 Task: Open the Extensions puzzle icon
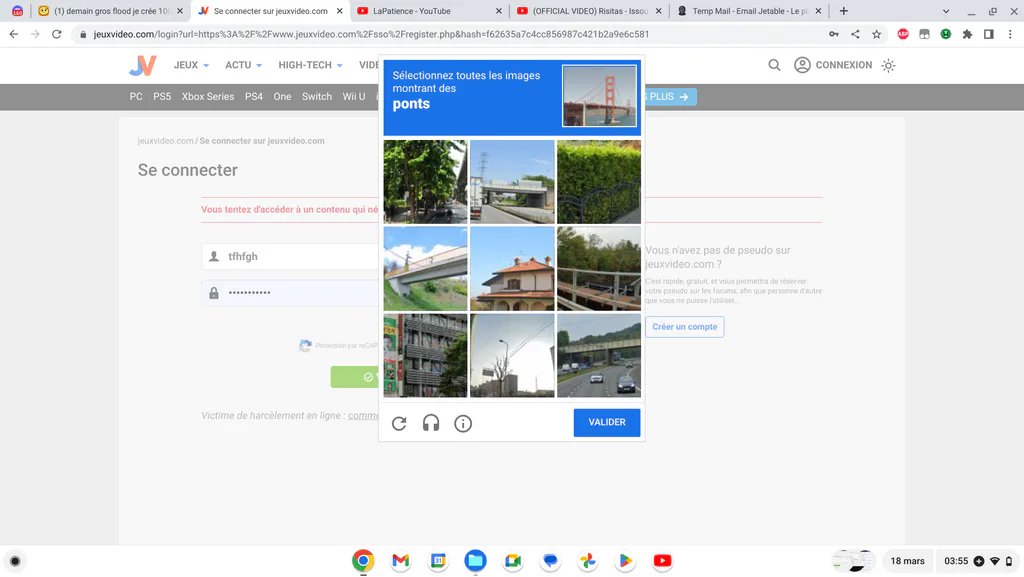point(967,34)
